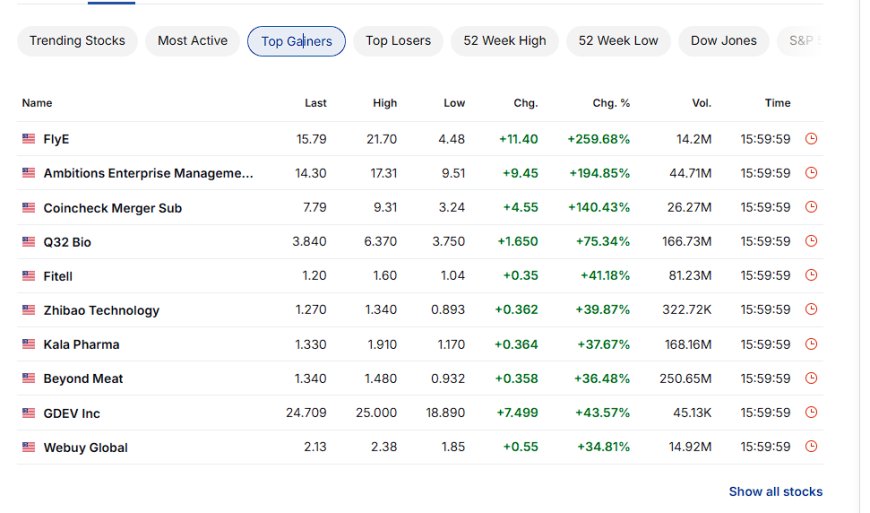Click the High column header
This screenshot has width=870, height=513.
pyautogui.click(x=385, y=103)
